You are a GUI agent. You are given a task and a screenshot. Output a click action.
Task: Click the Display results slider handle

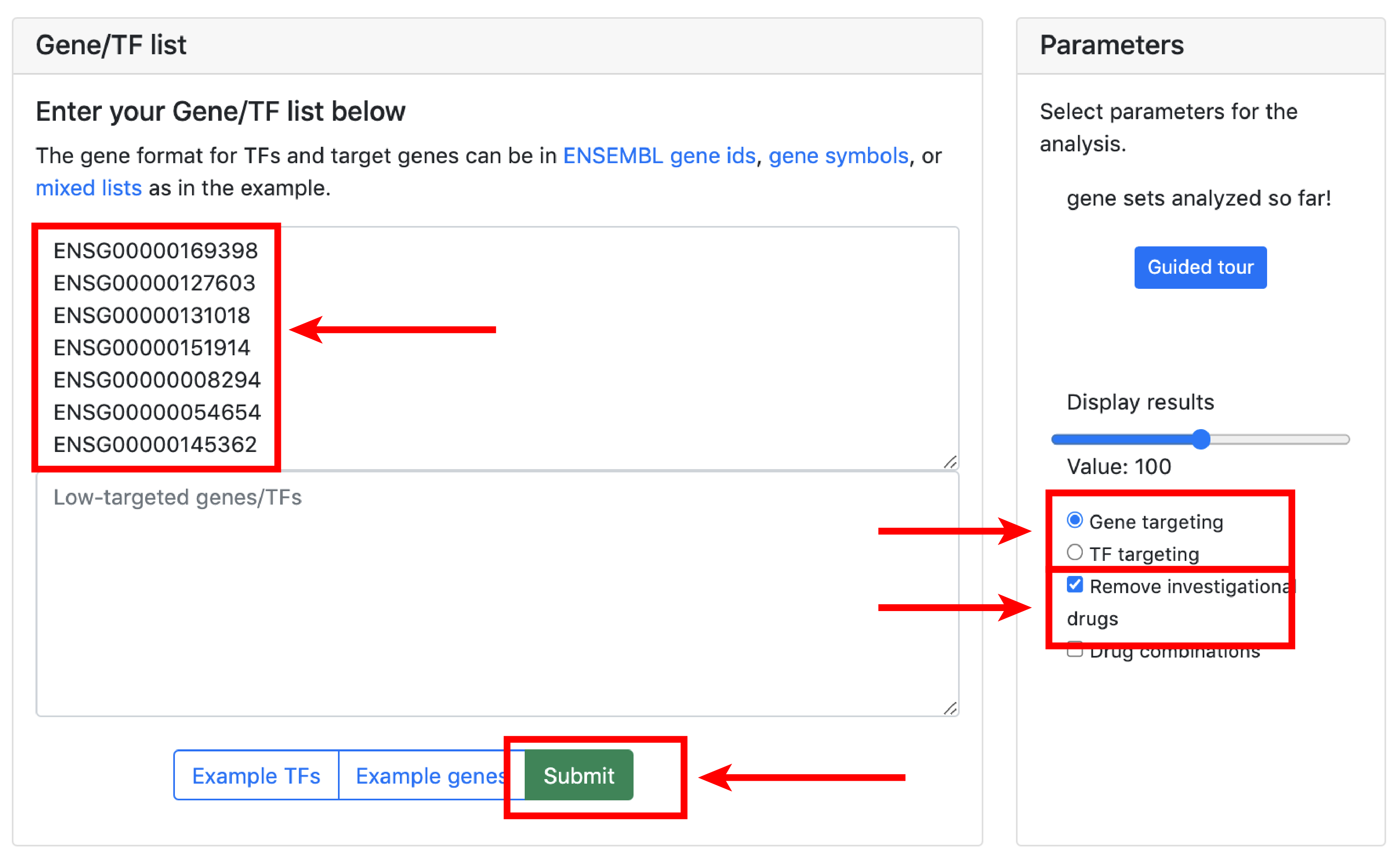(1201, 439)
